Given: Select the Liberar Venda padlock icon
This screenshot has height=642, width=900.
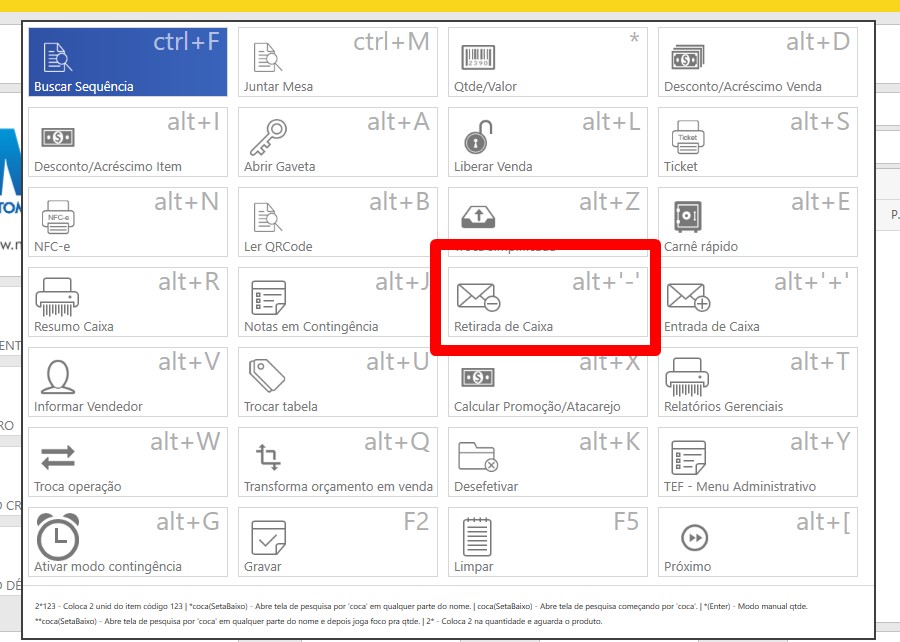Looking at the screenshot, I should coord(477,137).
